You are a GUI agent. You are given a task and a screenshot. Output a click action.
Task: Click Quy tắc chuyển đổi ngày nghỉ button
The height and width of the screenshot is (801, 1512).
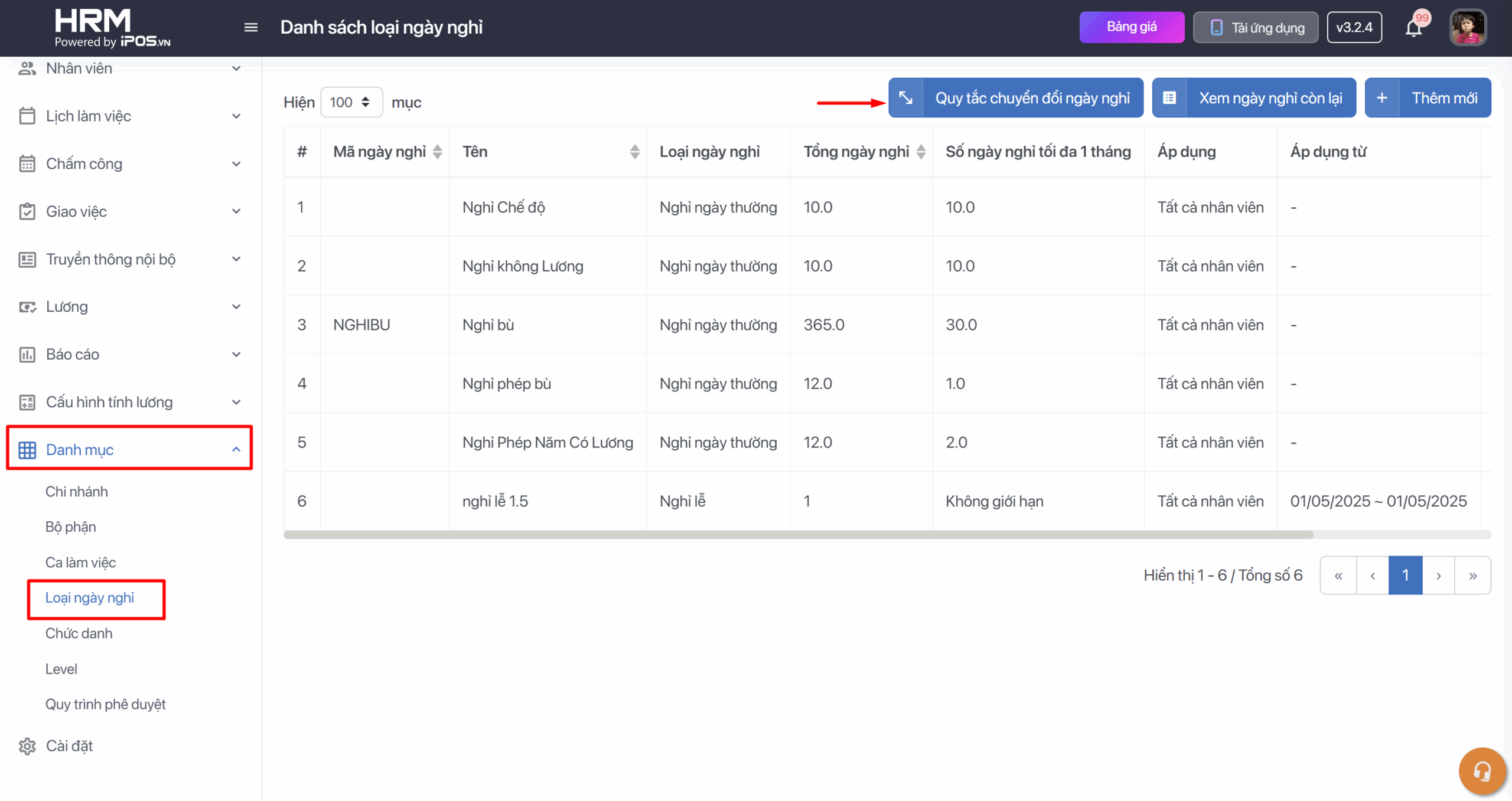point(1015,98)
